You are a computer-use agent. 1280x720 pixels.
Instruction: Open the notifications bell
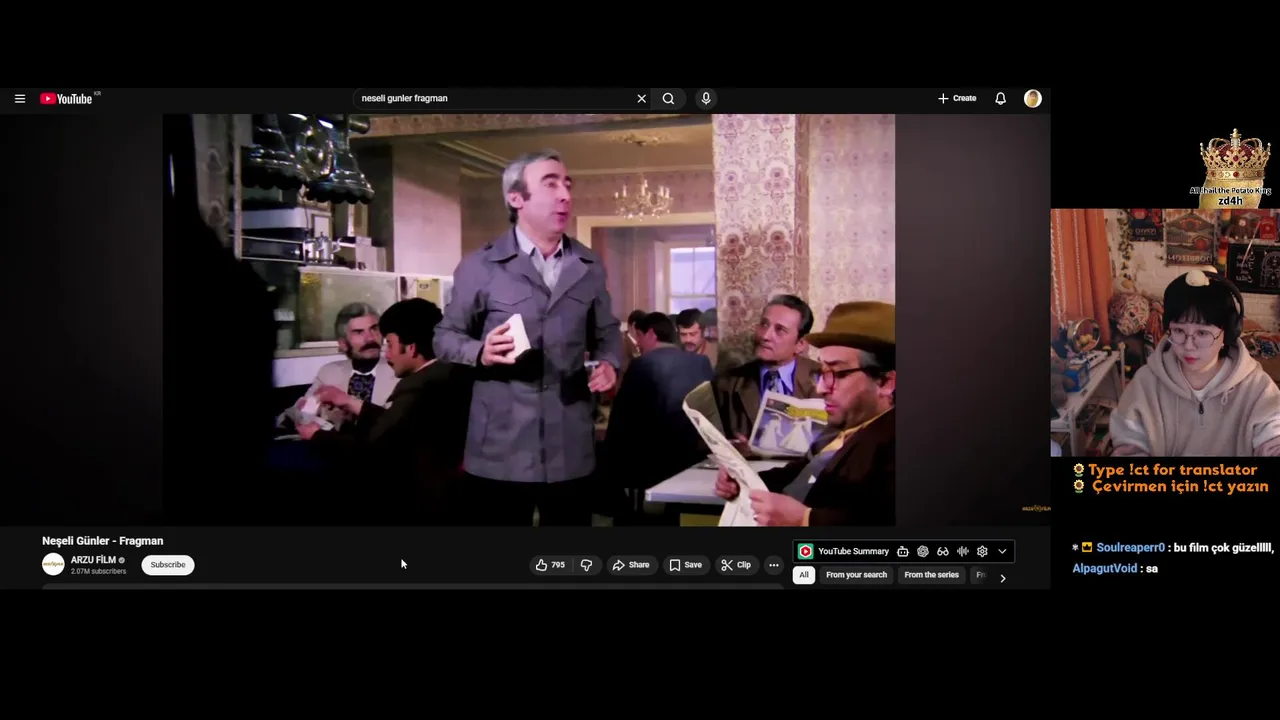coord(1000,98)
